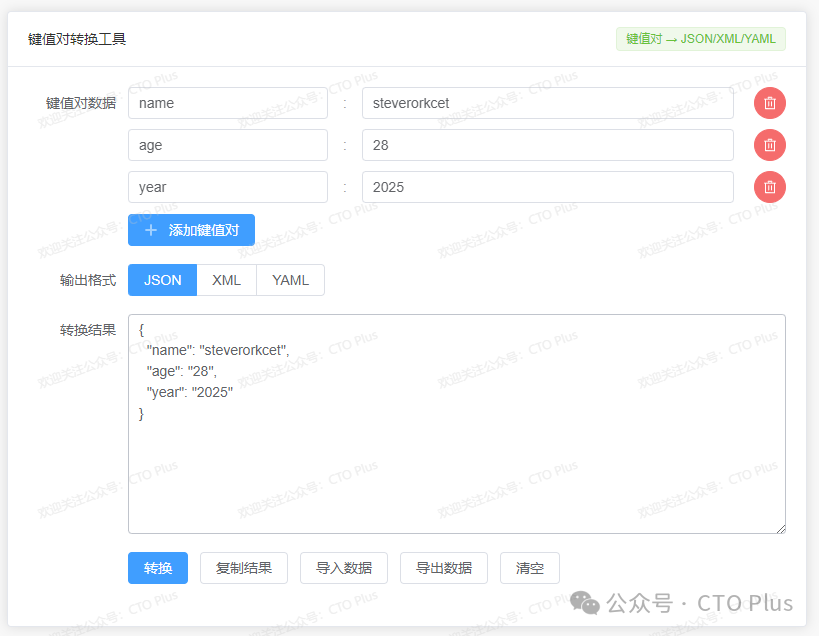Click the 导入数据 import data button

343,567
